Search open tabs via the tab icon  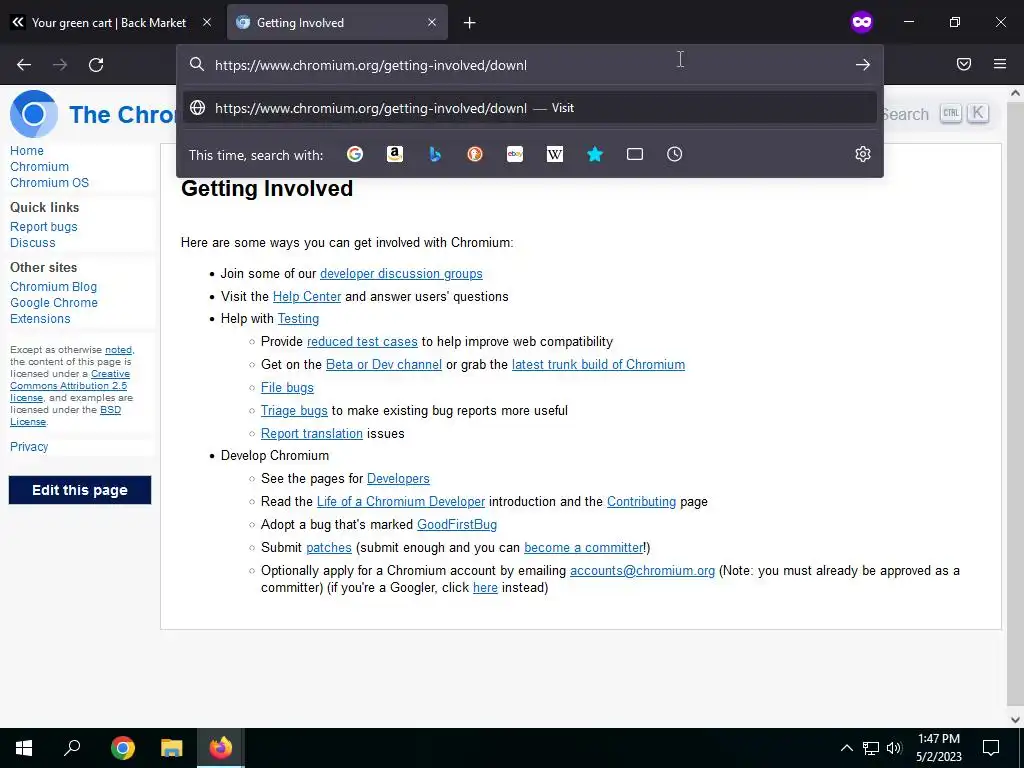(x=635, y=154)
